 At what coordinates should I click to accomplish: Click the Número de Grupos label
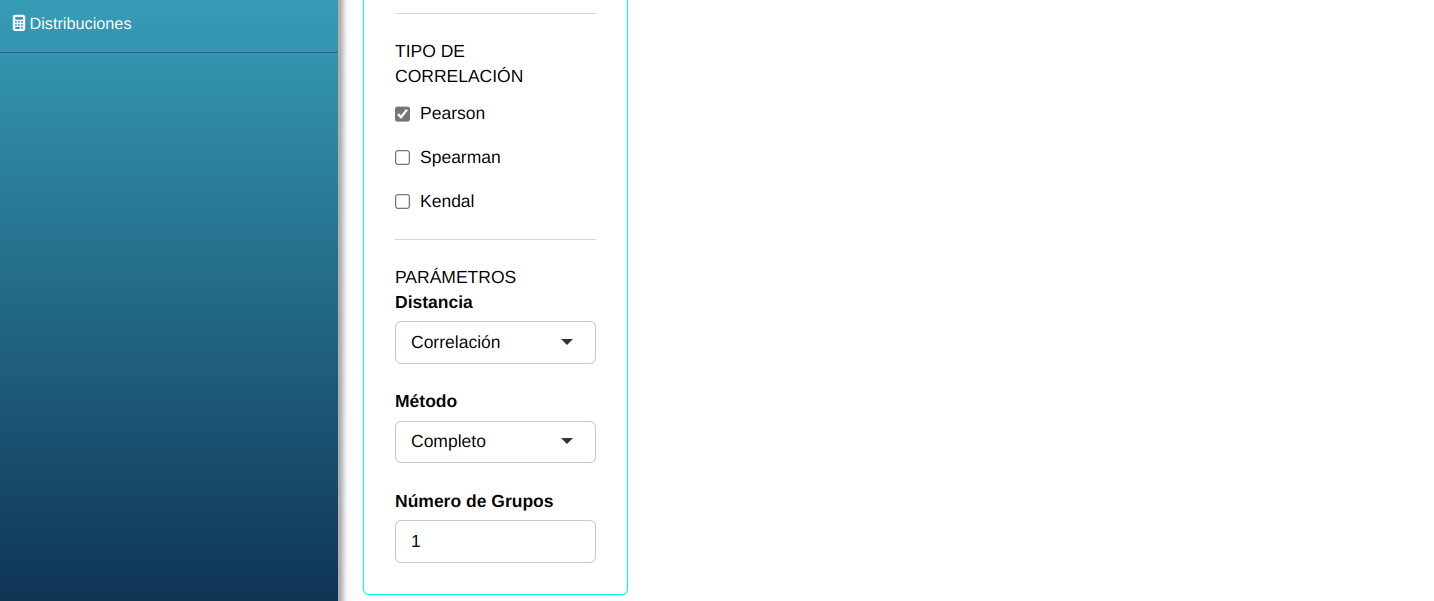474,501
